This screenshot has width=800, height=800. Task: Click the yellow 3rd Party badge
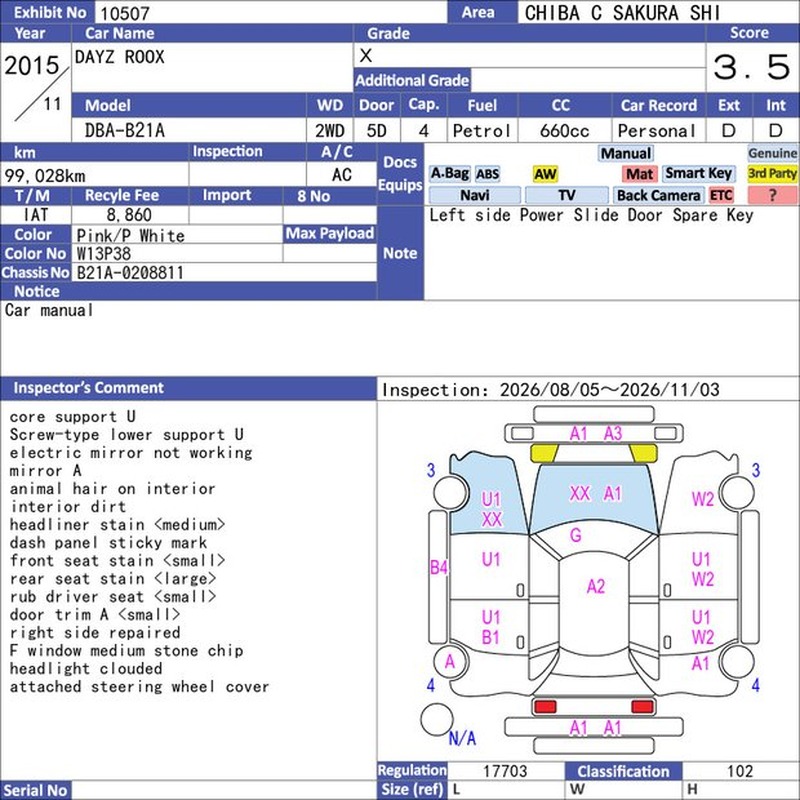click(772, 174)
